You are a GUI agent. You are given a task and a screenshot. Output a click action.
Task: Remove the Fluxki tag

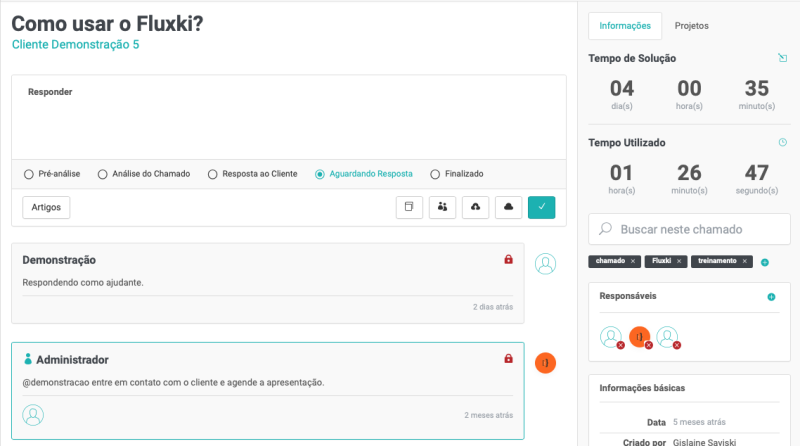(680, 261)
